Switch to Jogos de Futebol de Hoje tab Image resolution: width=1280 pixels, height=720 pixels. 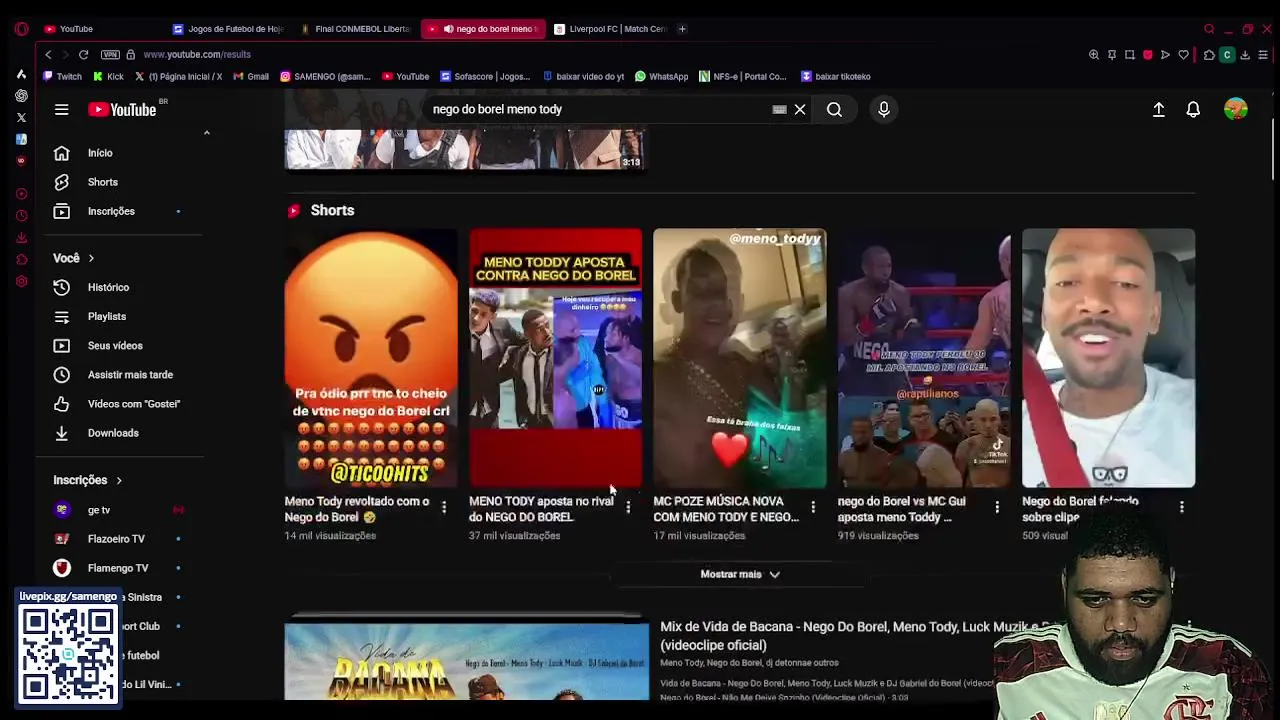pos(229,29)
